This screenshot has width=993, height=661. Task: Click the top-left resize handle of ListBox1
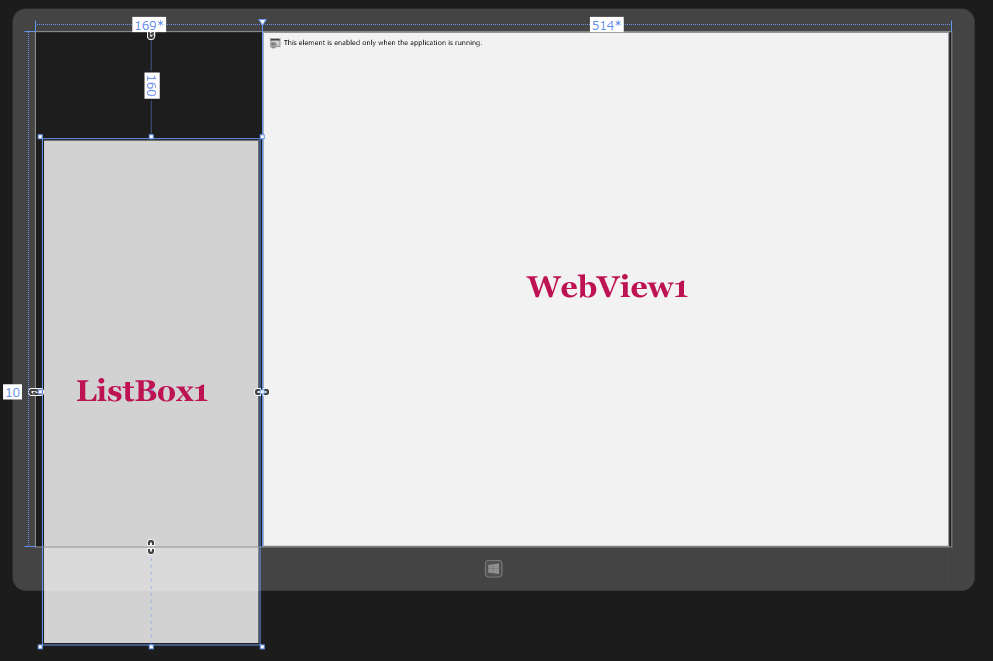click(41, 137)
